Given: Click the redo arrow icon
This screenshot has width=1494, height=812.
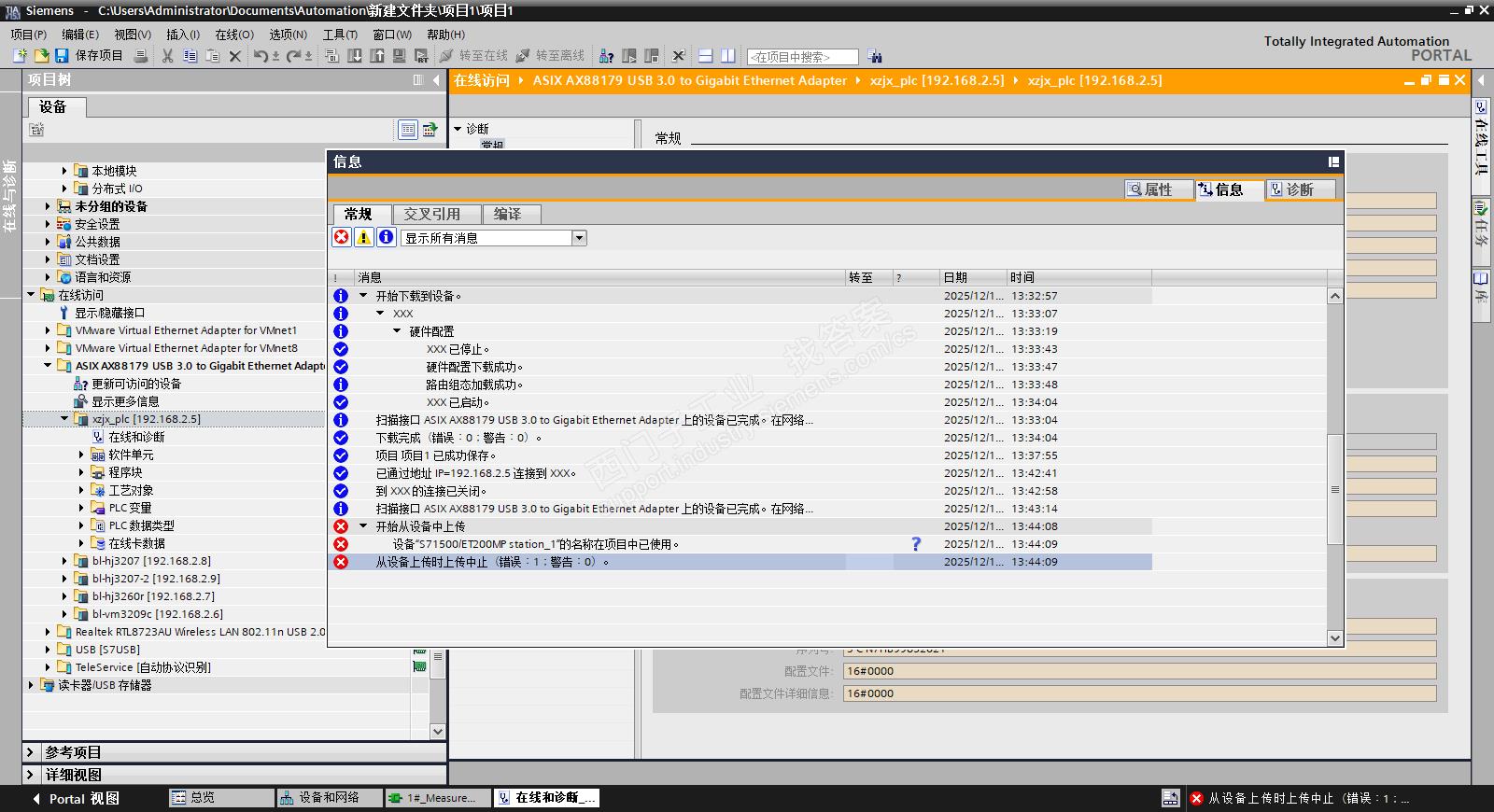Looking at the screenshot, I should pos(294,56).
